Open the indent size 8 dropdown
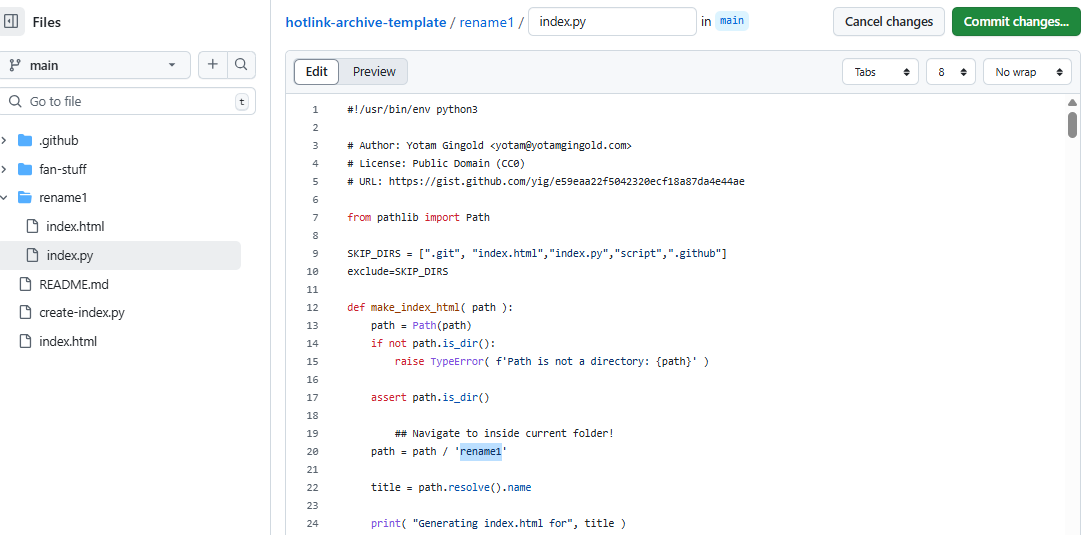This screenshot has width=1081, height=535. coord(950,72)
